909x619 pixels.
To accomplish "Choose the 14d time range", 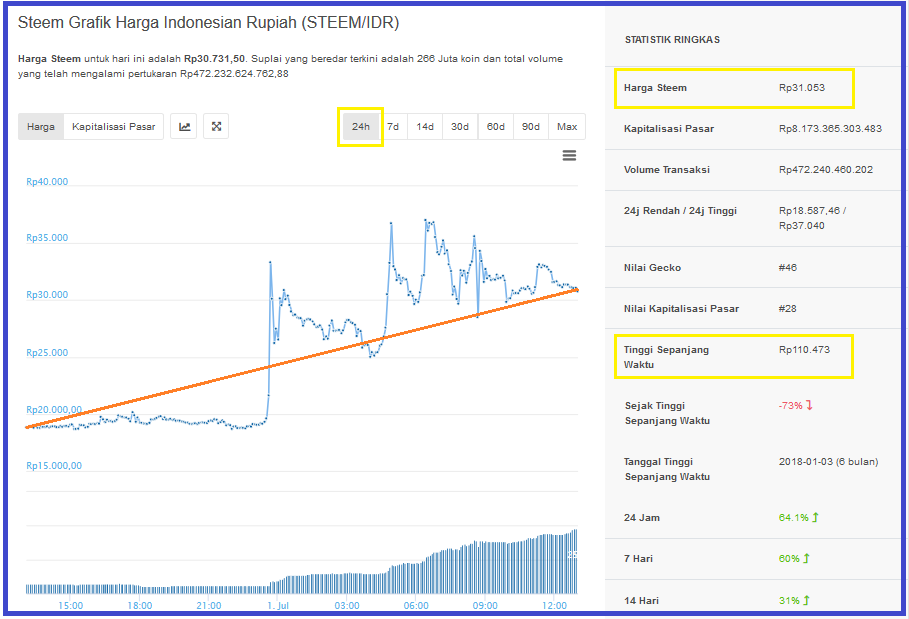I will click(425, 126).
